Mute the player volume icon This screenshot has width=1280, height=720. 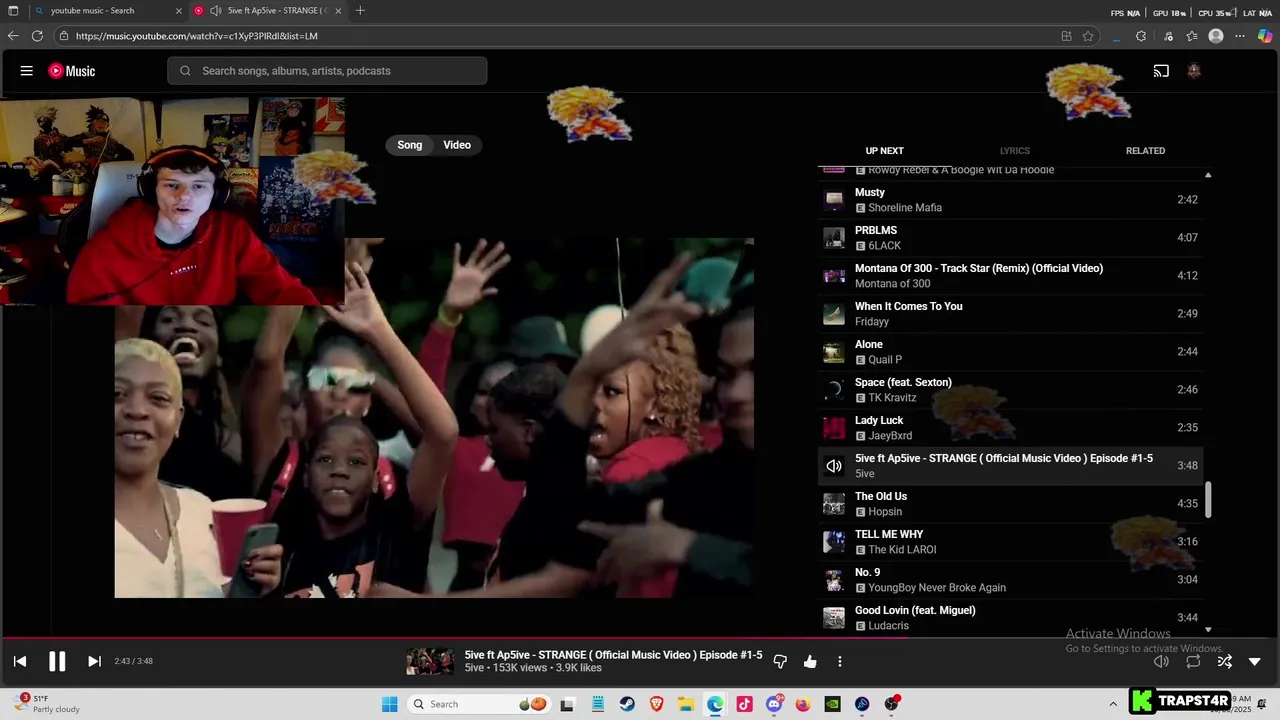(1161, 661)
